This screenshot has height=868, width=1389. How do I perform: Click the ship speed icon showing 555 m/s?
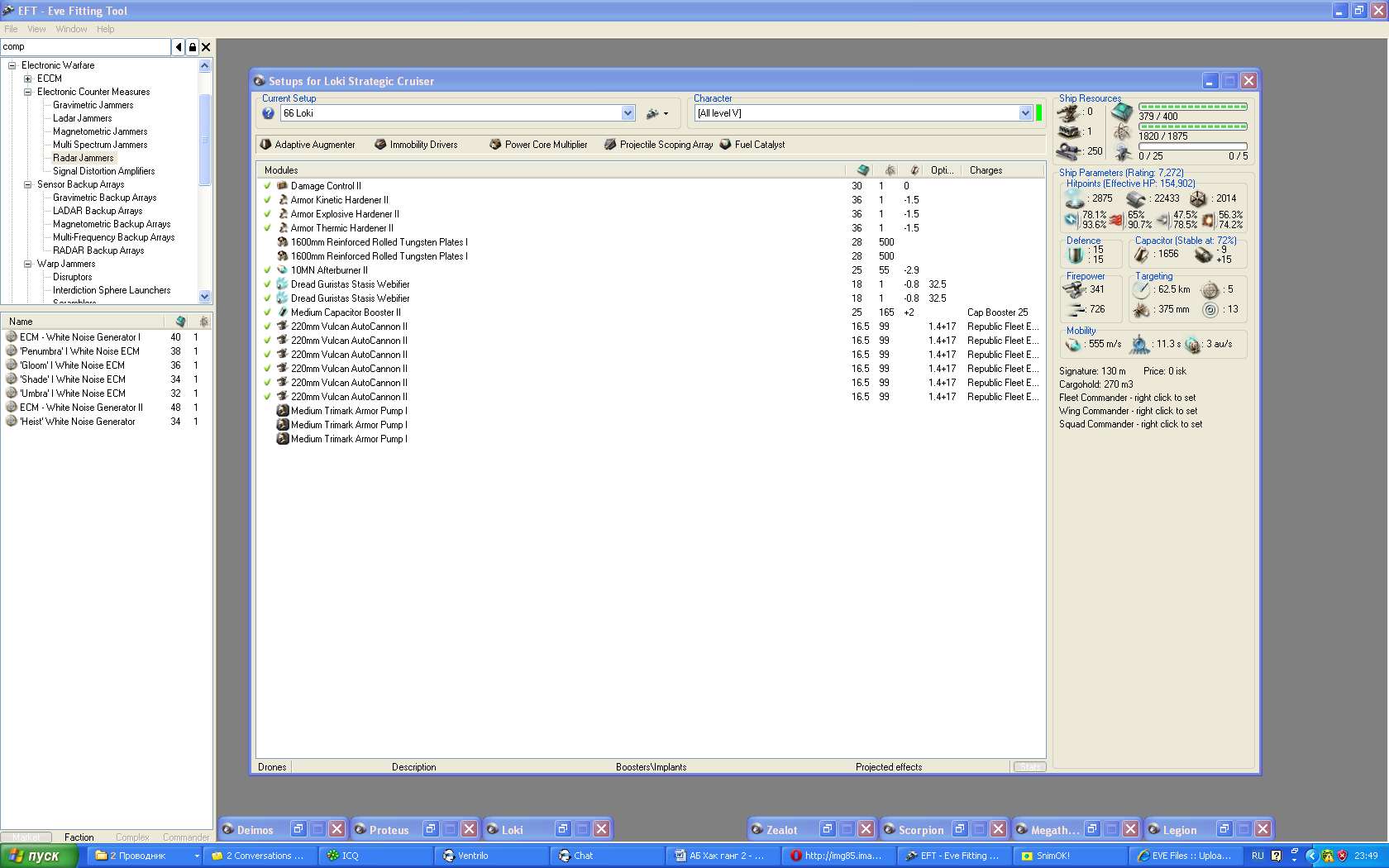point(1074,344)
